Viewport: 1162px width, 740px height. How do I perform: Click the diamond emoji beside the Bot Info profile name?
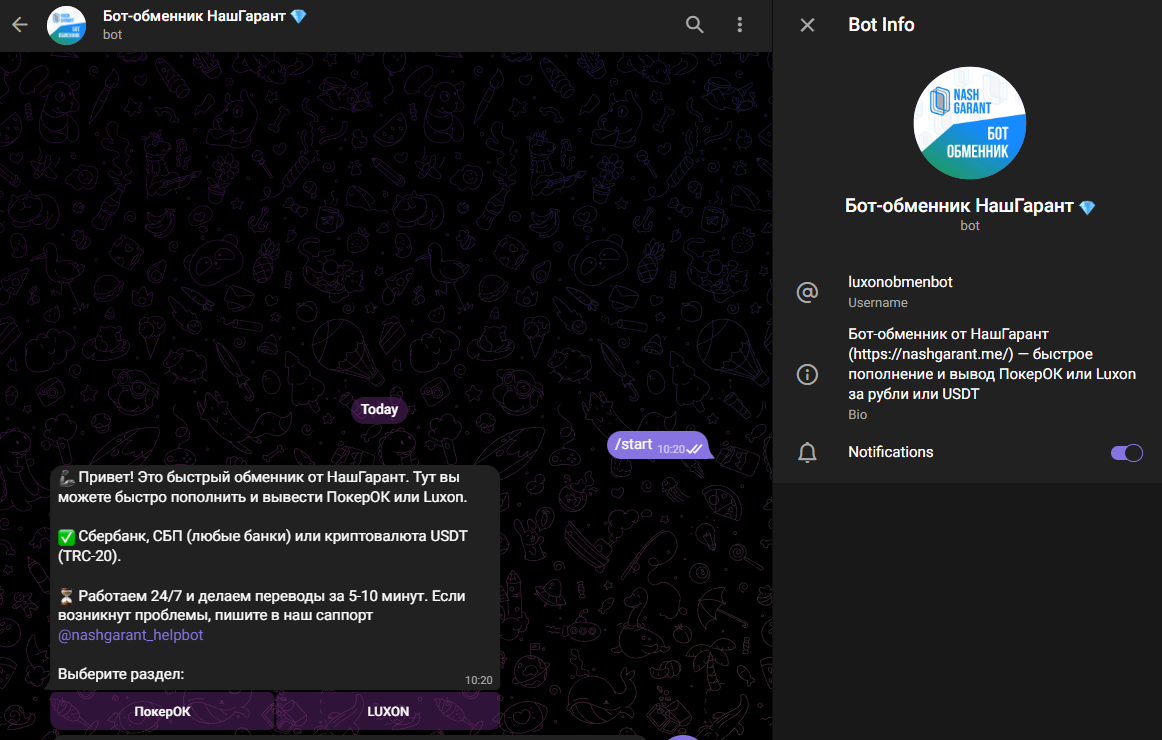click(x=1087, y=207)
